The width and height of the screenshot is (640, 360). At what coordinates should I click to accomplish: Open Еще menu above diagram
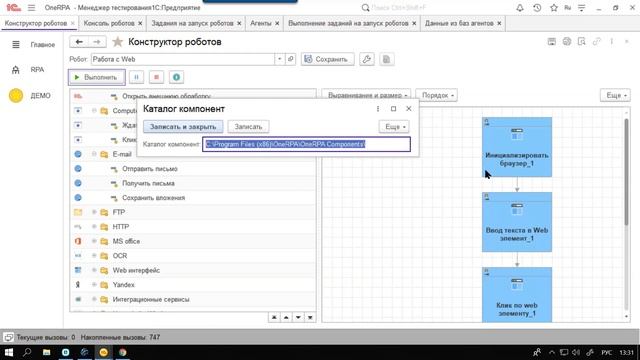[x=616, y=95]
